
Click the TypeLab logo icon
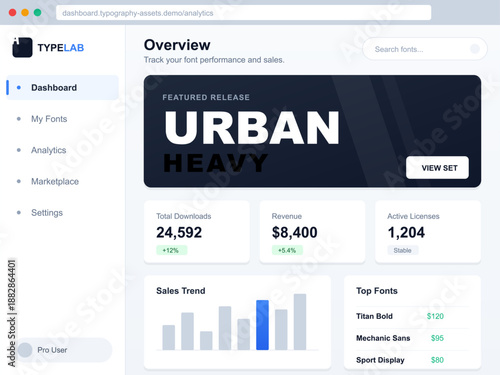[22, 47]
